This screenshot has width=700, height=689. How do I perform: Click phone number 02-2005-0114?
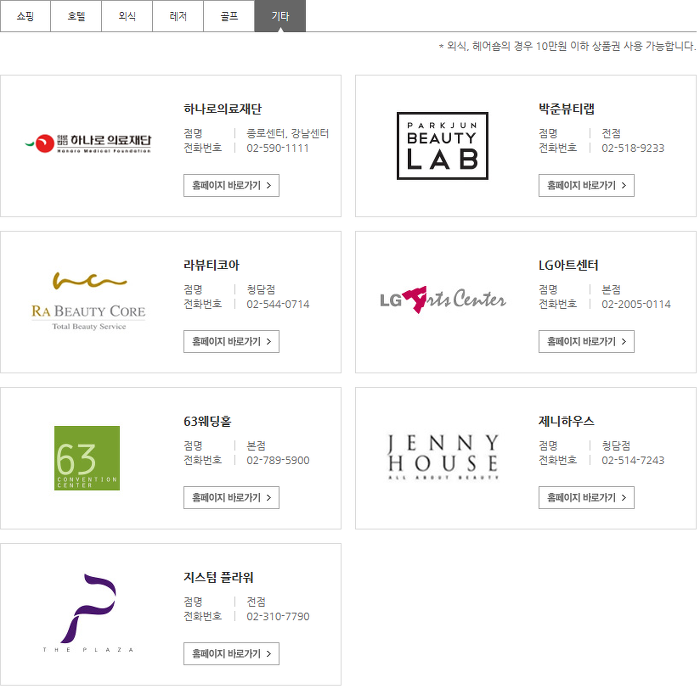click(636, 305)
